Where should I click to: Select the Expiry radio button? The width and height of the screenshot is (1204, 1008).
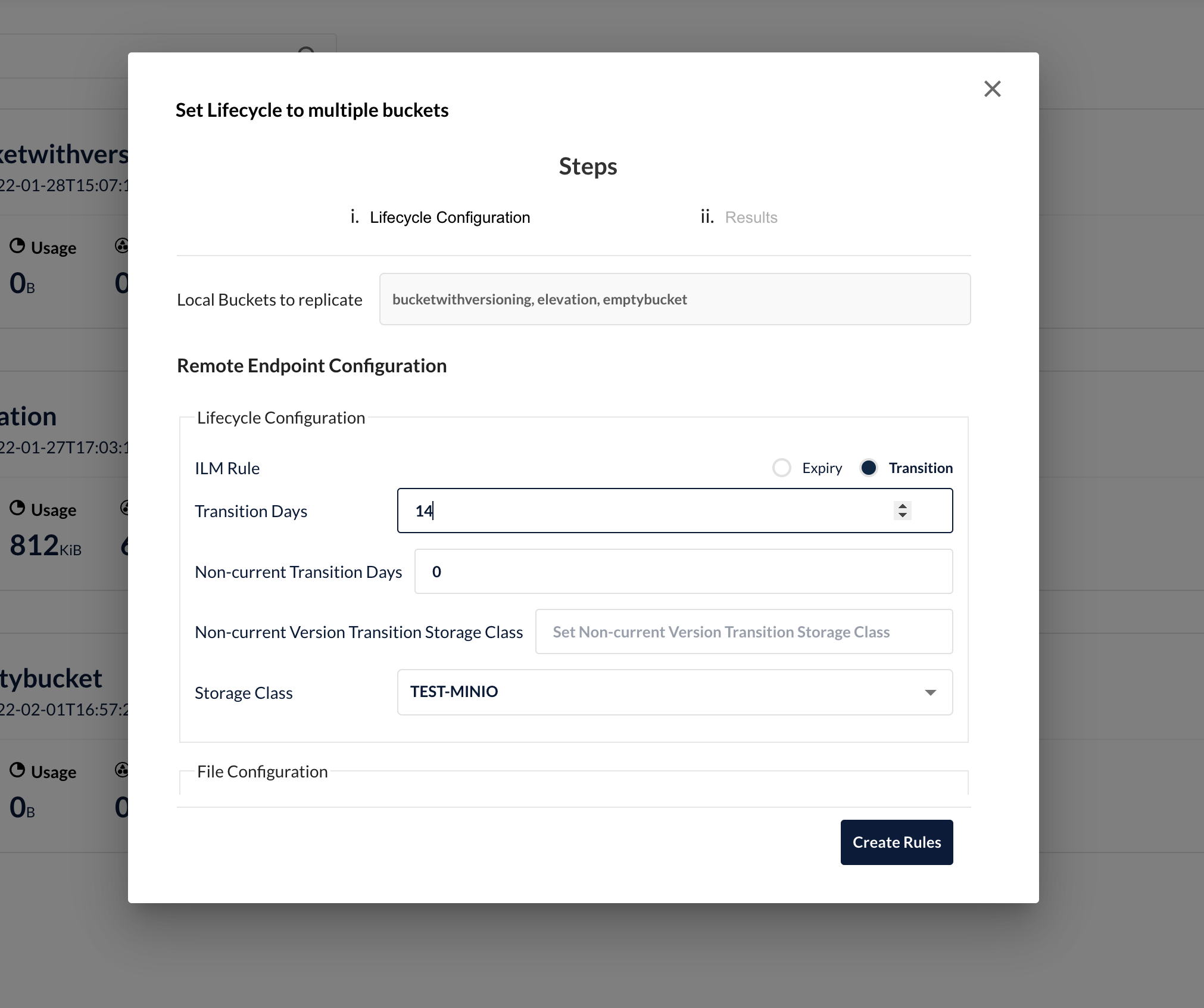coord(781,468)
